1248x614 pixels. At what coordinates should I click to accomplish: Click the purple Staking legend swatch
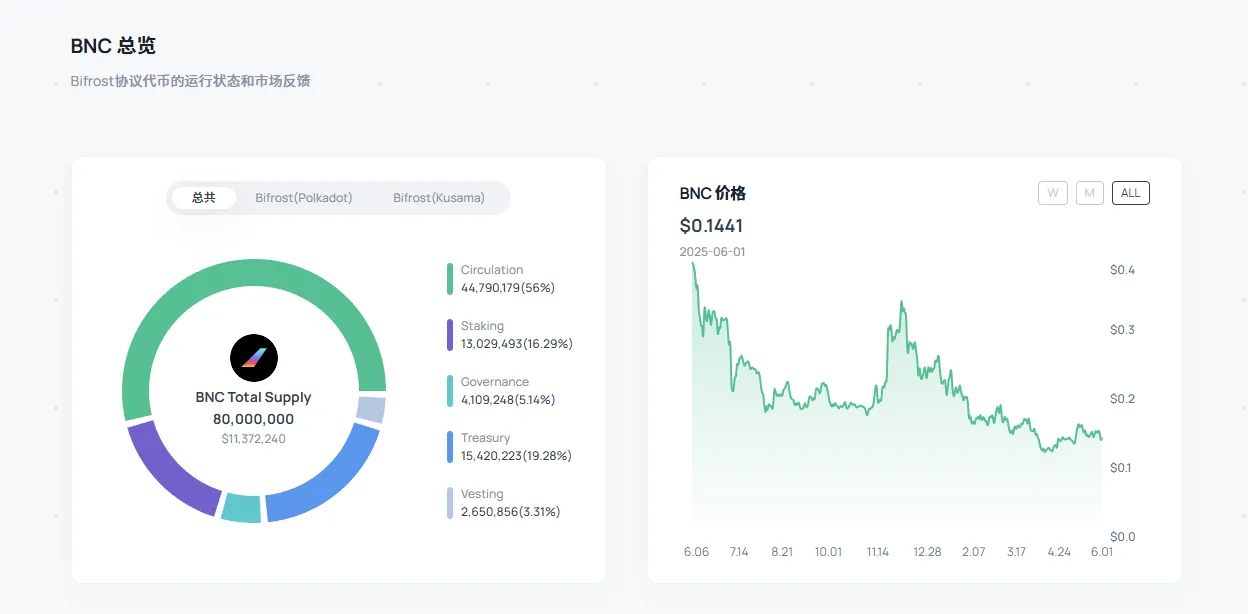tap(450, 335)
